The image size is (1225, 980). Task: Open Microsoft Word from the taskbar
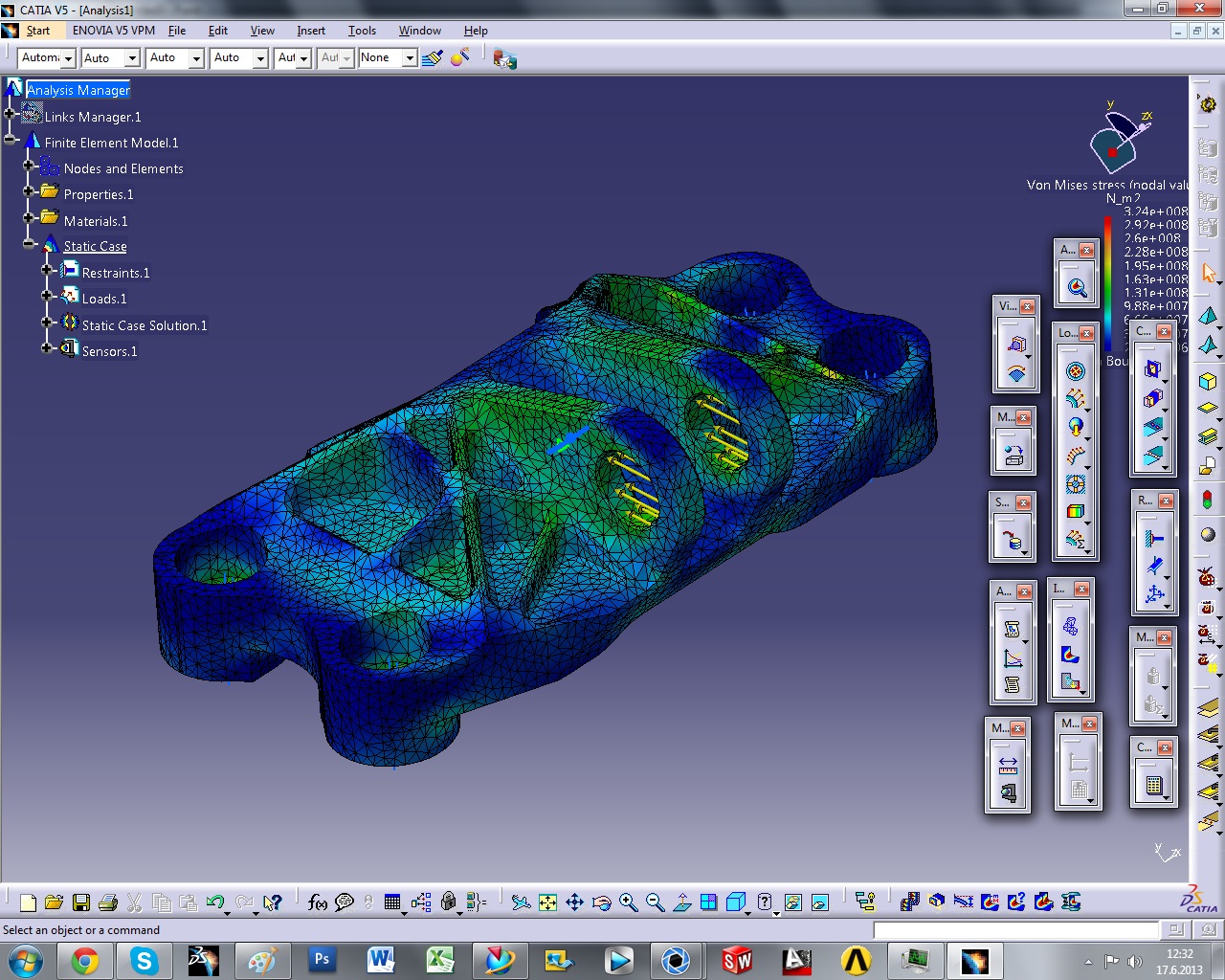click(x=381, y=960)
